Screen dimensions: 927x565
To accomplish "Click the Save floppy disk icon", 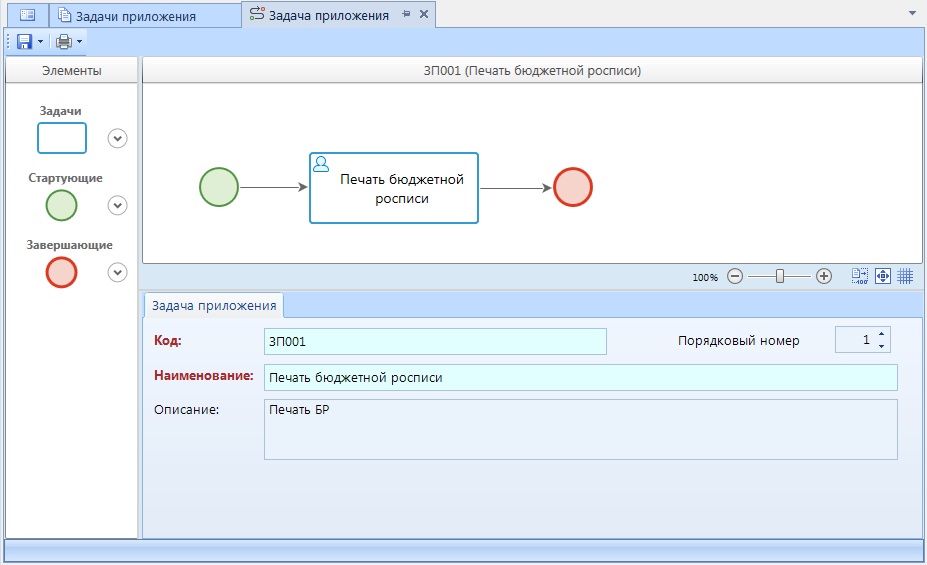I will pos(24,42).
